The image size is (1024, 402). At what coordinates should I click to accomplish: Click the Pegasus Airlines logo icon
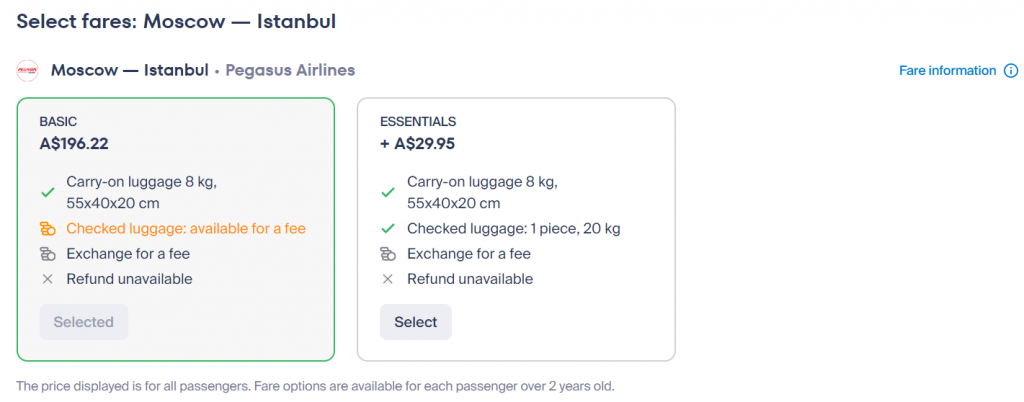[x=27, y=71]
